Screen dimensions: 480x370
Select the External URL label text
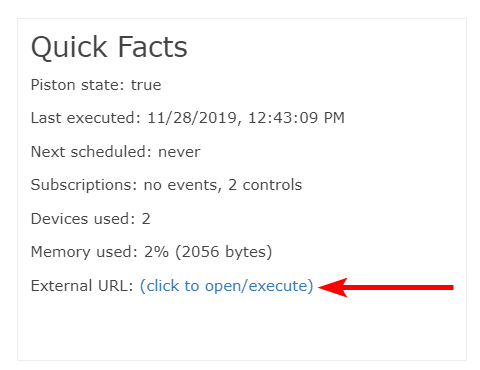click(82, 286)
